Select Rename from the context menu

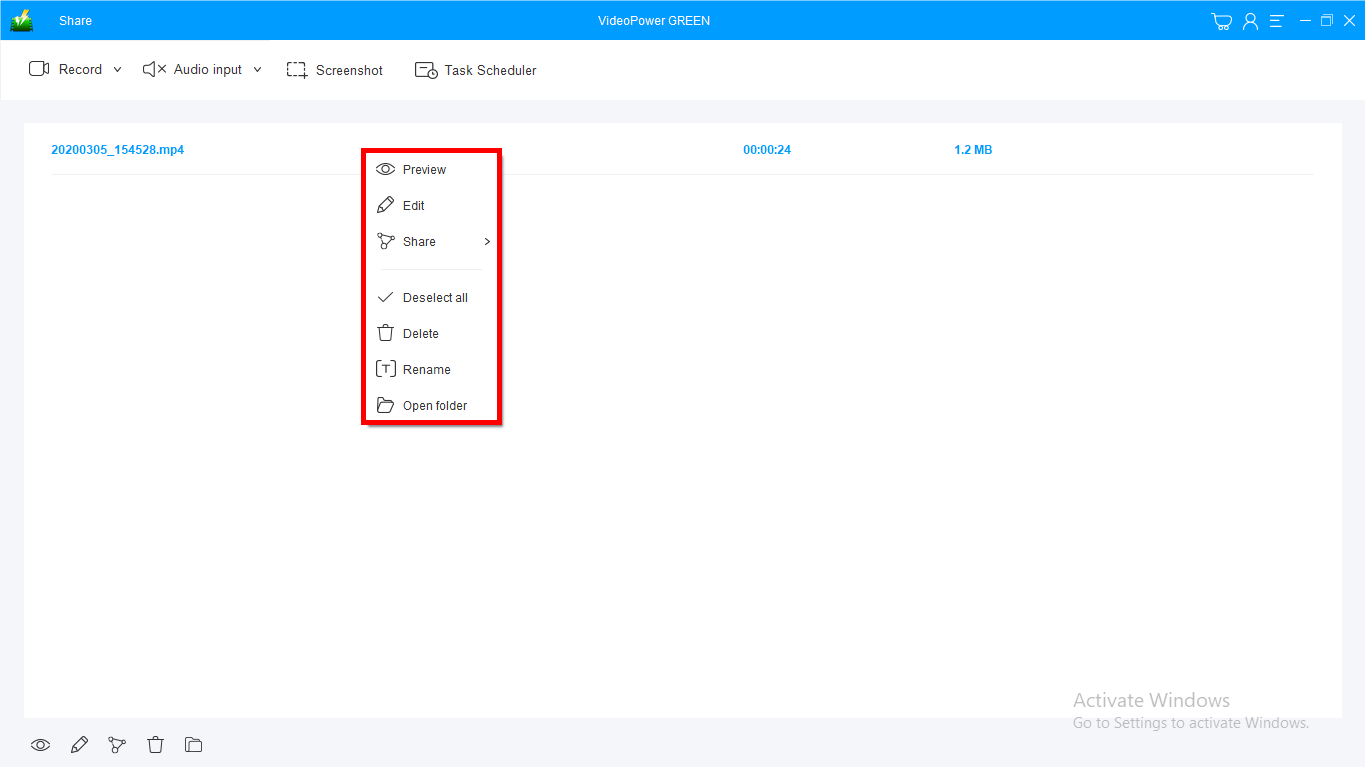tap(426, 370)
